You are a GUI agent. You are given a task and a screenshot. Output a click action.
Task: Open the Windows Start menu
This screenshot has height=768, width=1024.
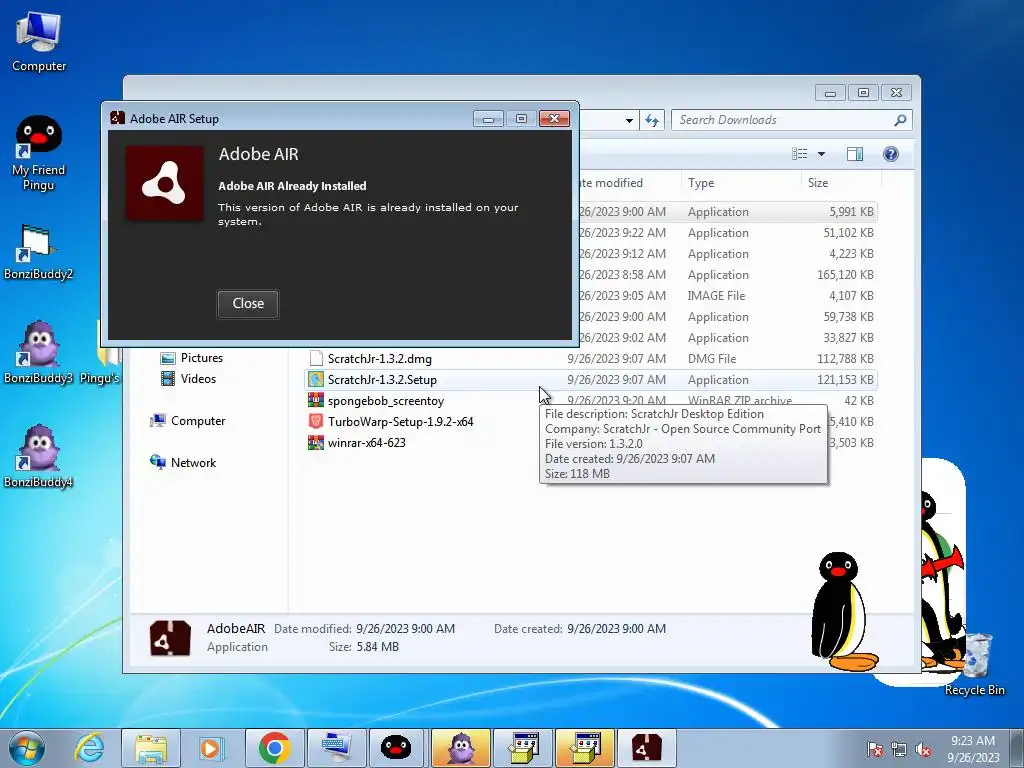click(27, 748)
